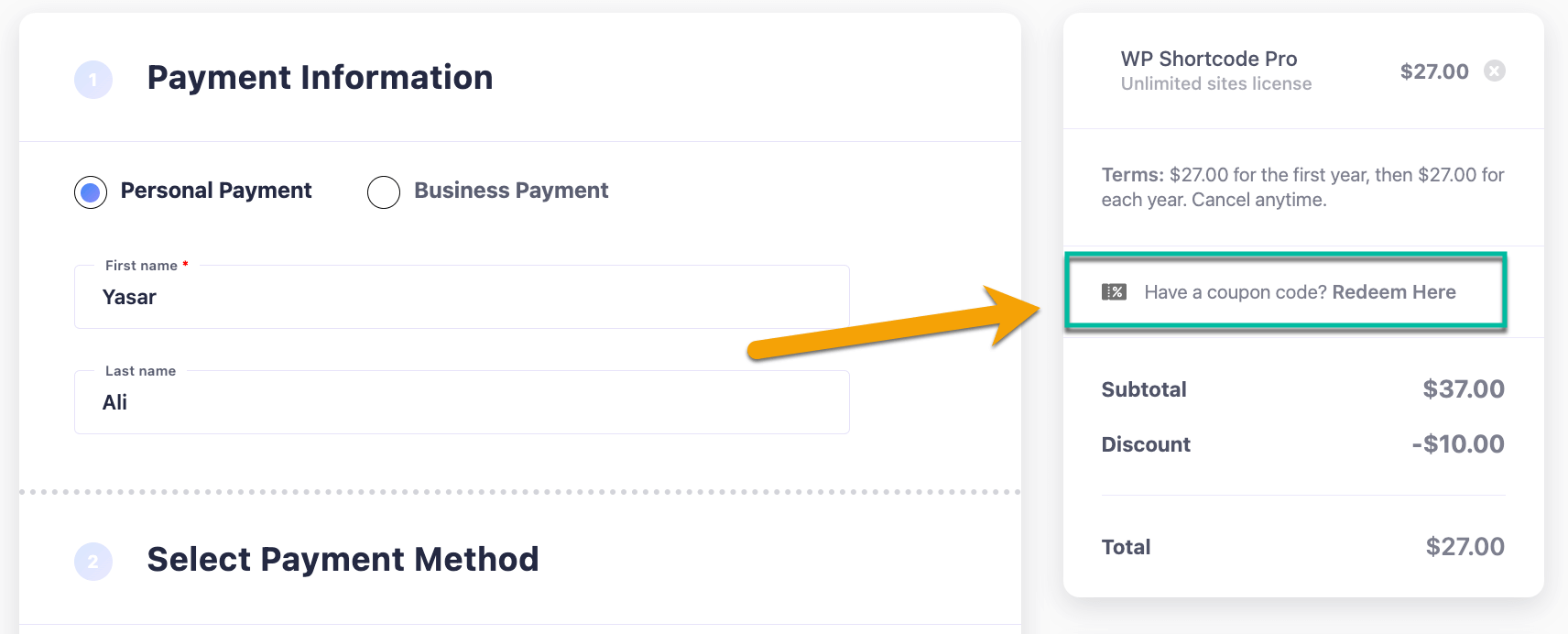Click the Redeem Here link
Screen dimensions: 1568x634
pos(1394,292)
